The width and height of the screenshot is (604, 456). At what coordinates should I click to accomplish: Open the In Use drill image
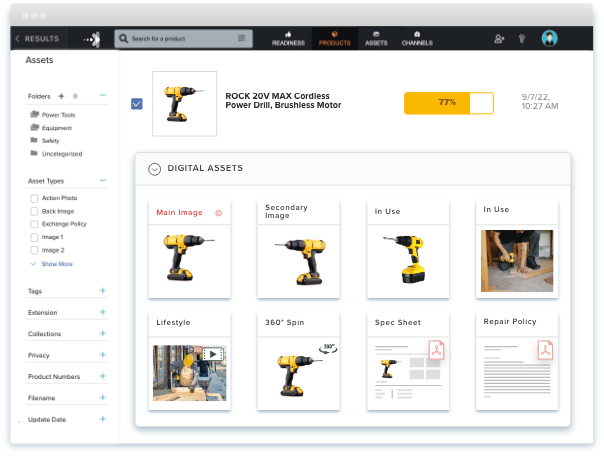[x=406, y=259]
